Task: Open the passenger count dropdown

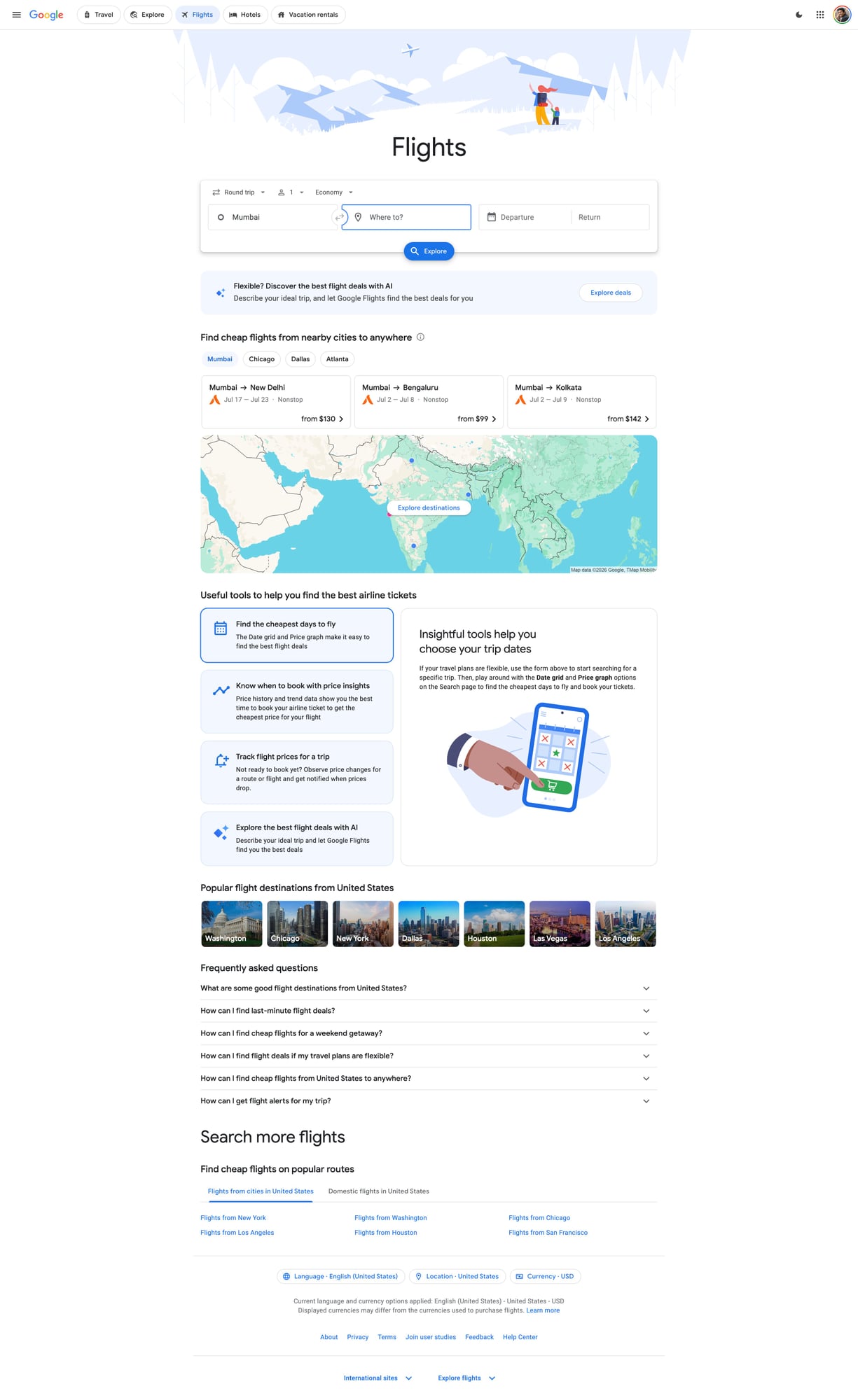Action: tap(291, 192)
